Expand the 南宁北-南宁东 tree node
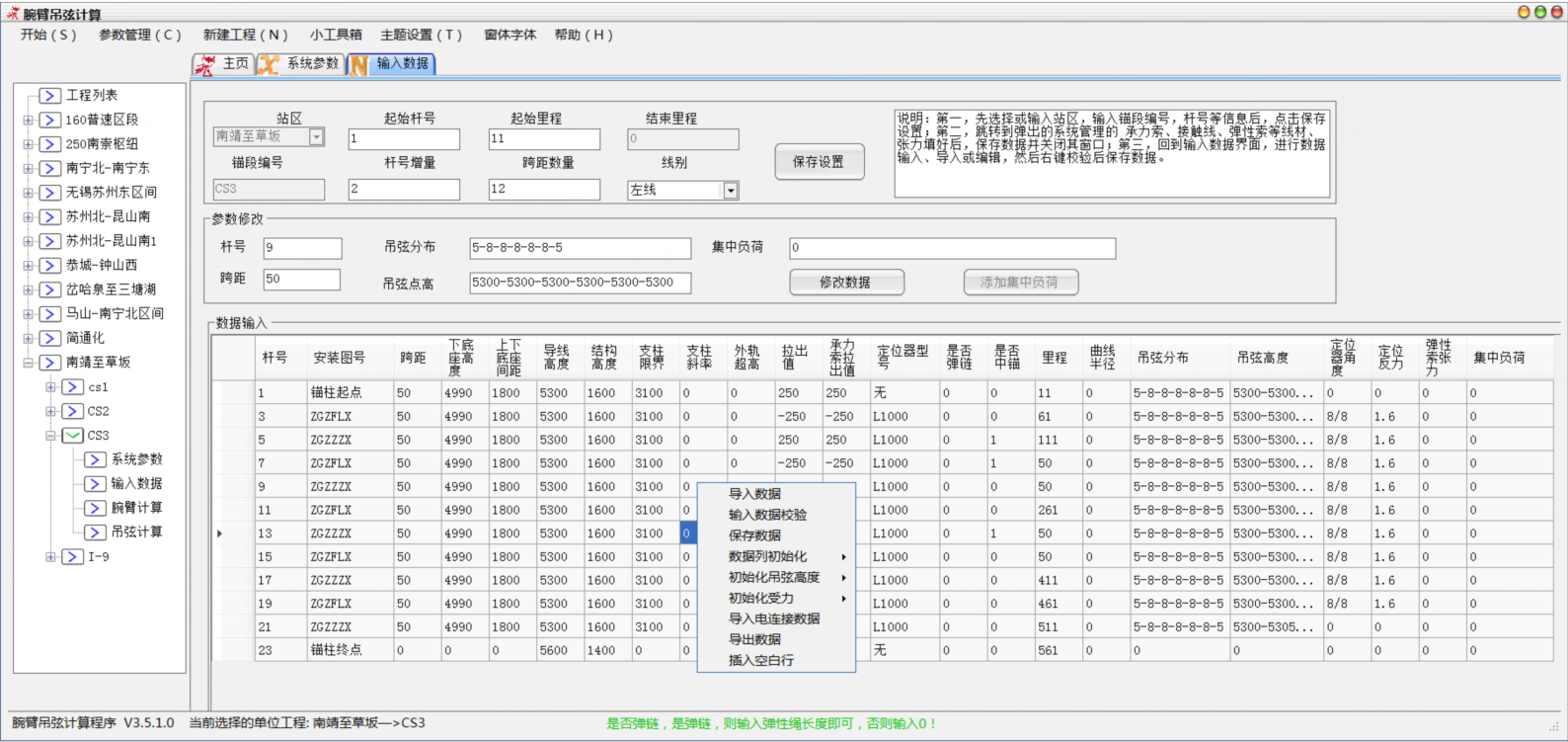The height and width of the screenshot is (742, 1568). click(28, 168)
